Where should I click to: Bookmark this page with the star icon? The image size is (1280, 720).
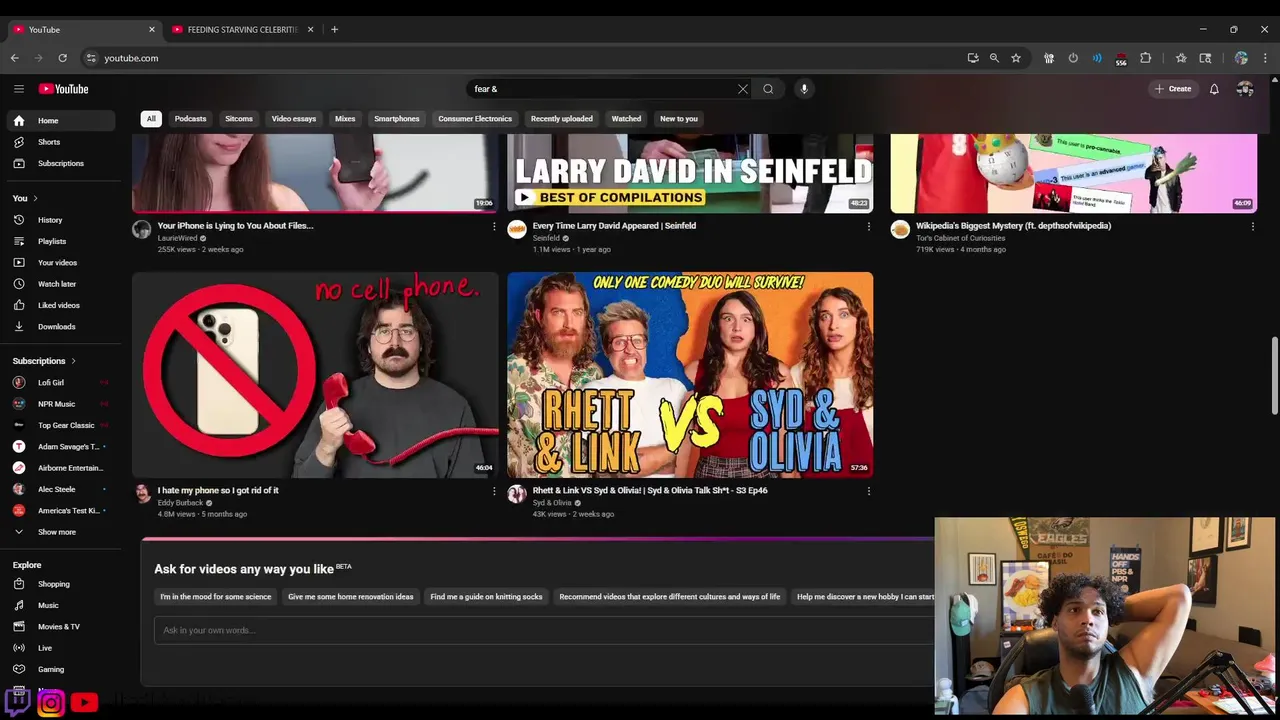click(x=1016, y=58)
